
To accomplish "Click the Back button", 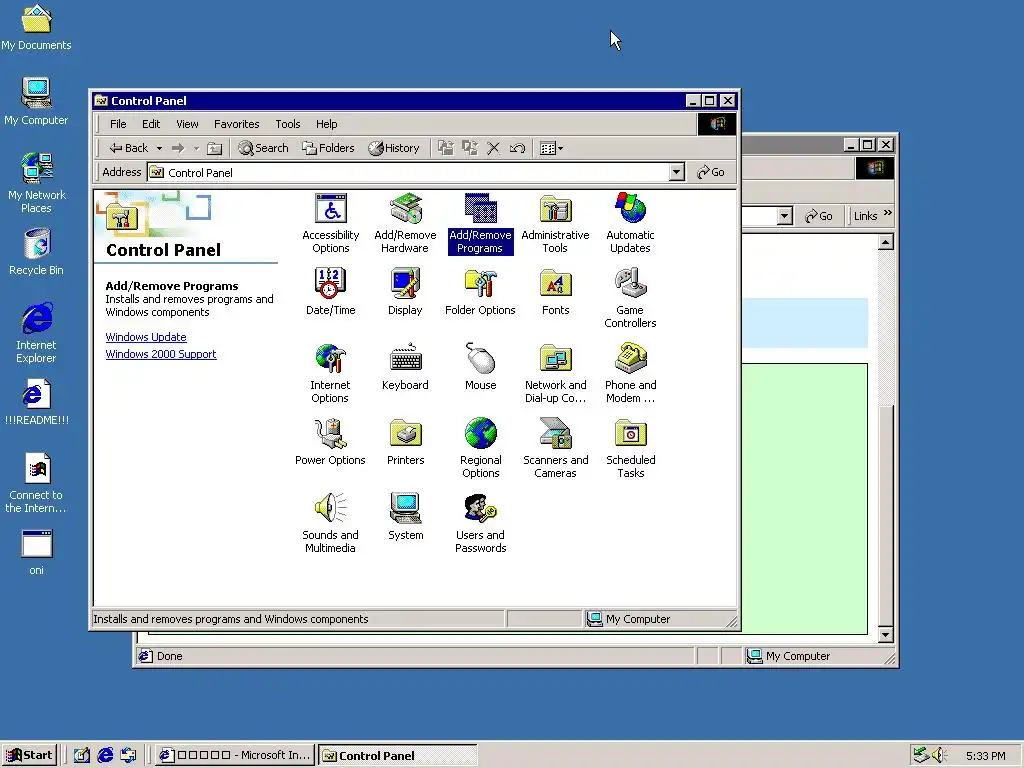I will click(129, 148).
